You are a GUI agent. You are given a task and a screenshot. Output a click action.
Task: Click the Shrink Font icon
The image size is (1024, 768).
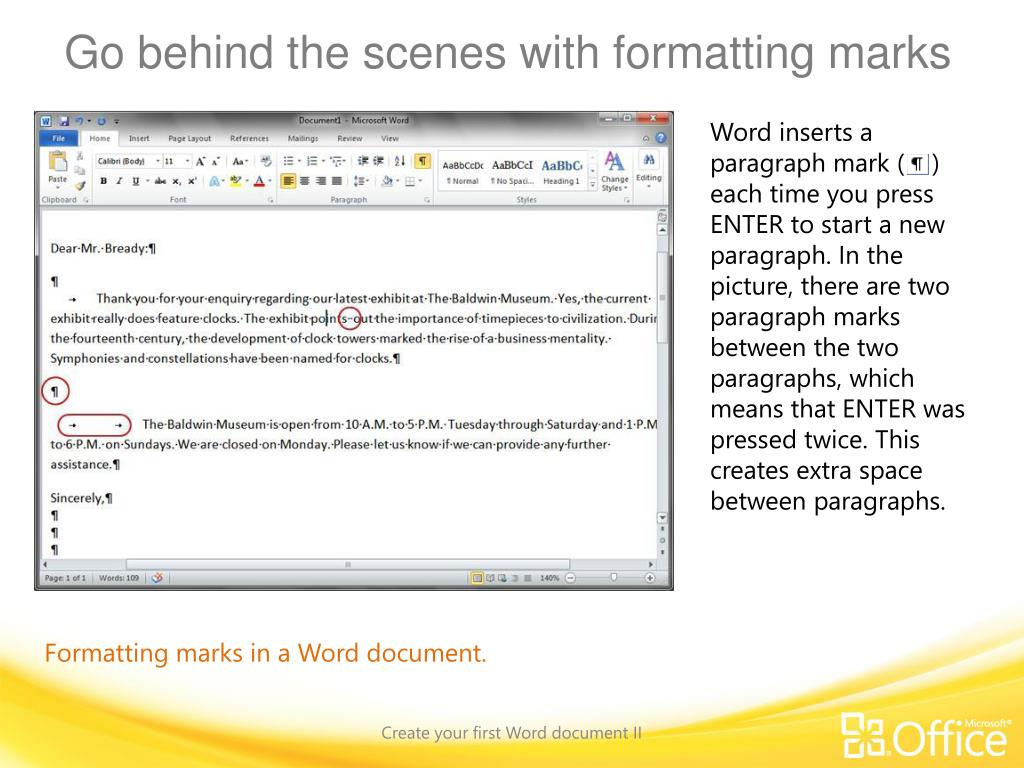216,161
